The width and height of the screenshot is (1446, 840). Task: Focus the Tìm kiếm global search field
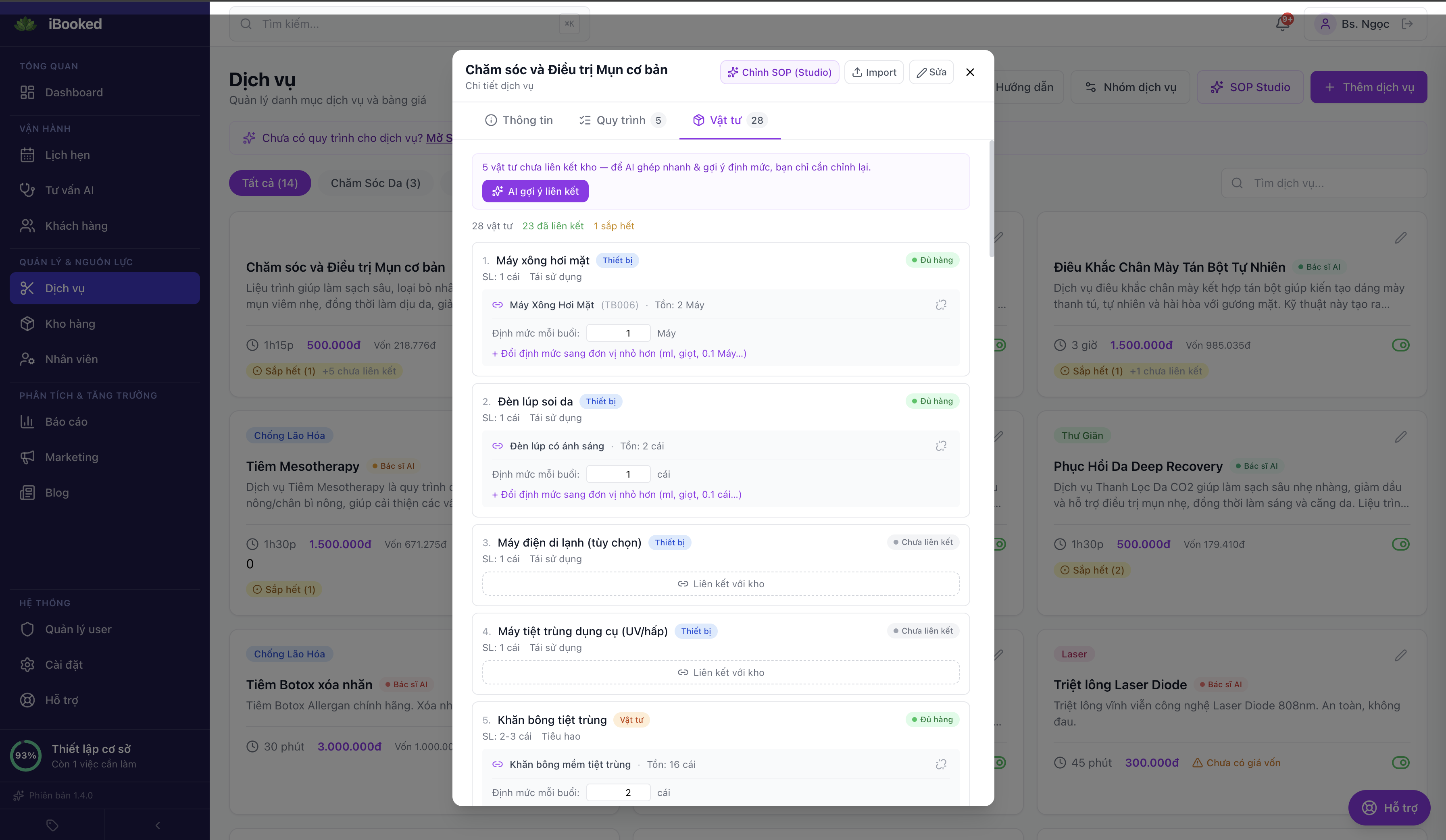pos(409,23)
